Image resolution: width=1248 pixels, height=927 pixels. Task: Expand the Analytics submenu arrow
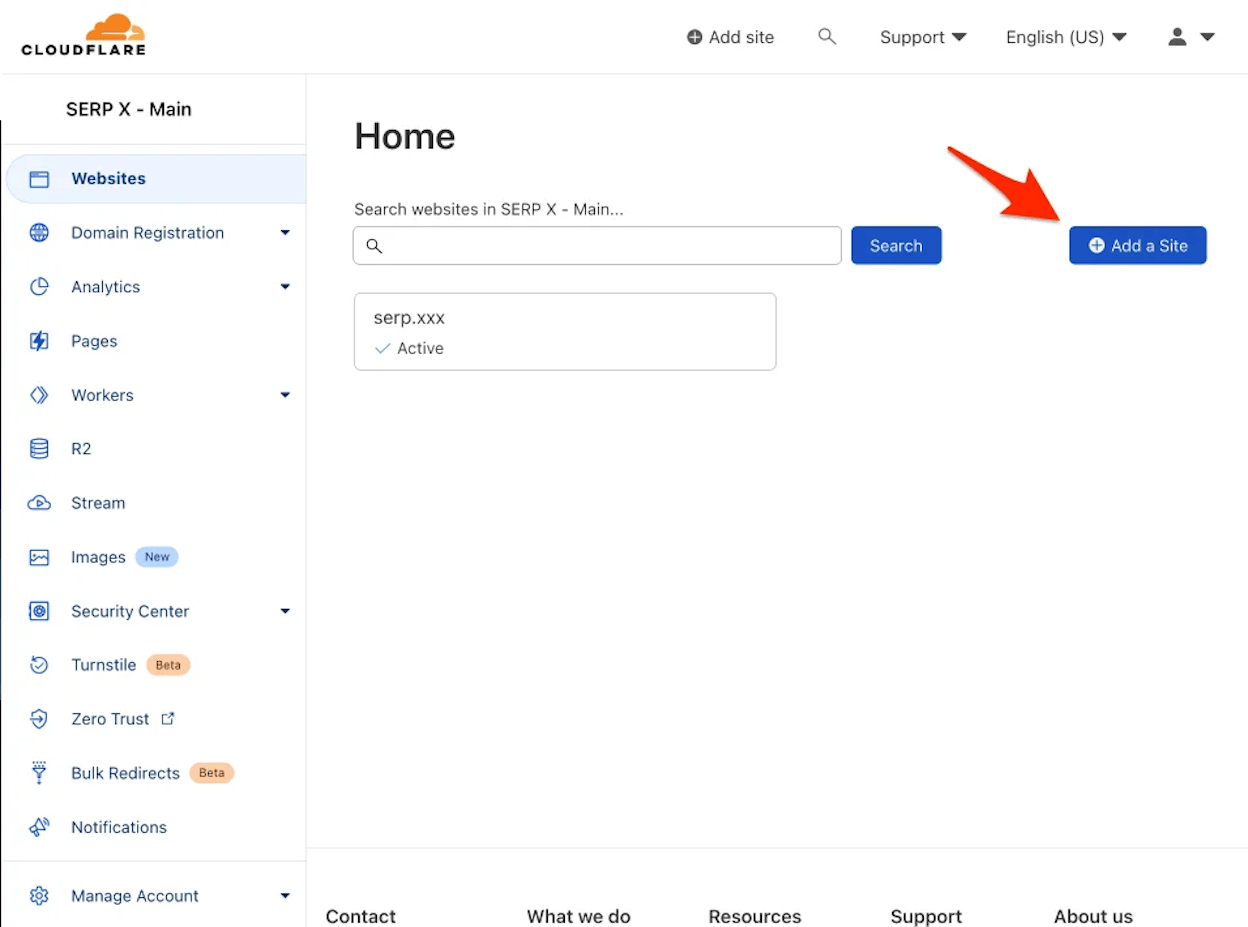[x=285, y=287]
